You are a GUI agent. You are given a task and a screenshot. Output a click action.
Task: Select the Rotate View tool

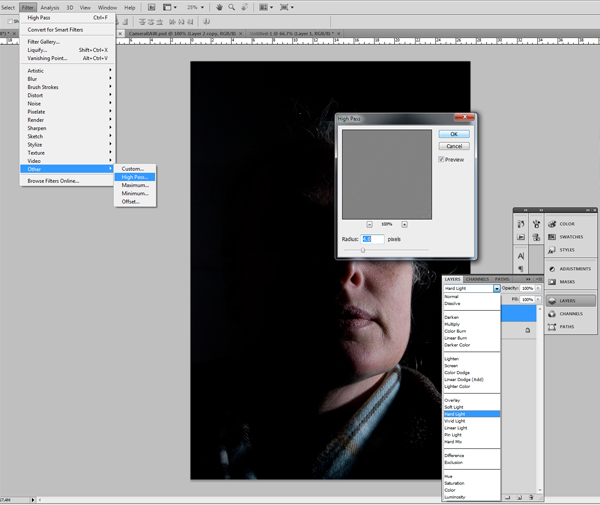[x=245, y=7]
